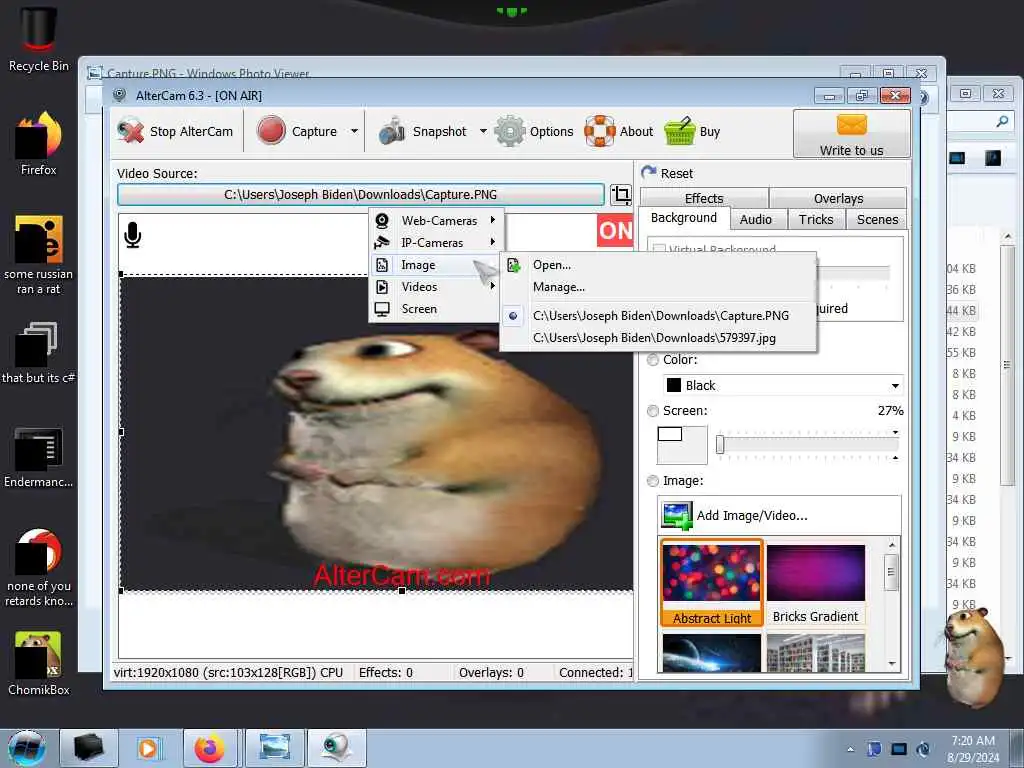
Task: Open the media player taskbar icon
Action: click(148, 748)
